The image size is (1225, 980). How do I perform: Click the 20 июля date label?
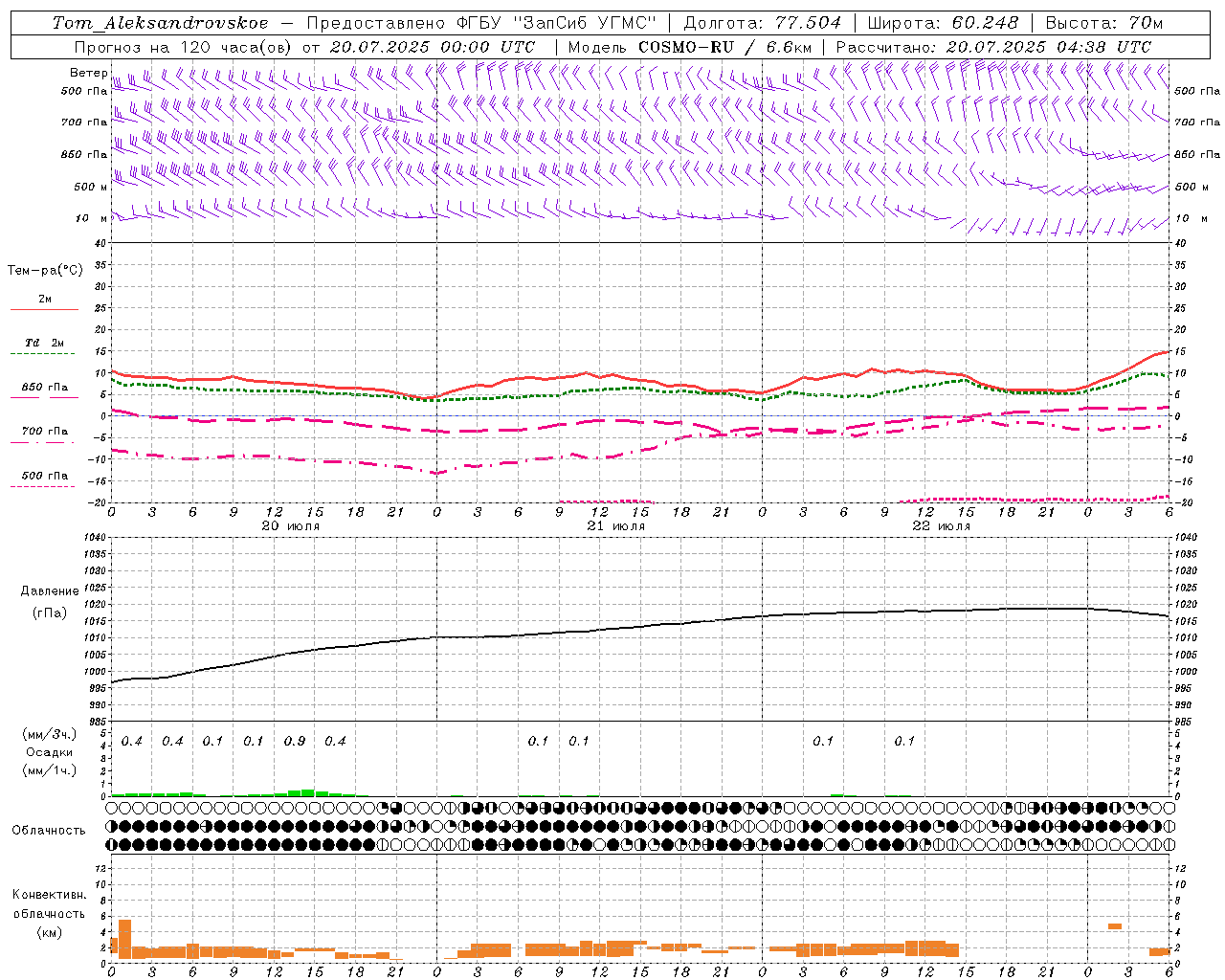click(291, 526)
